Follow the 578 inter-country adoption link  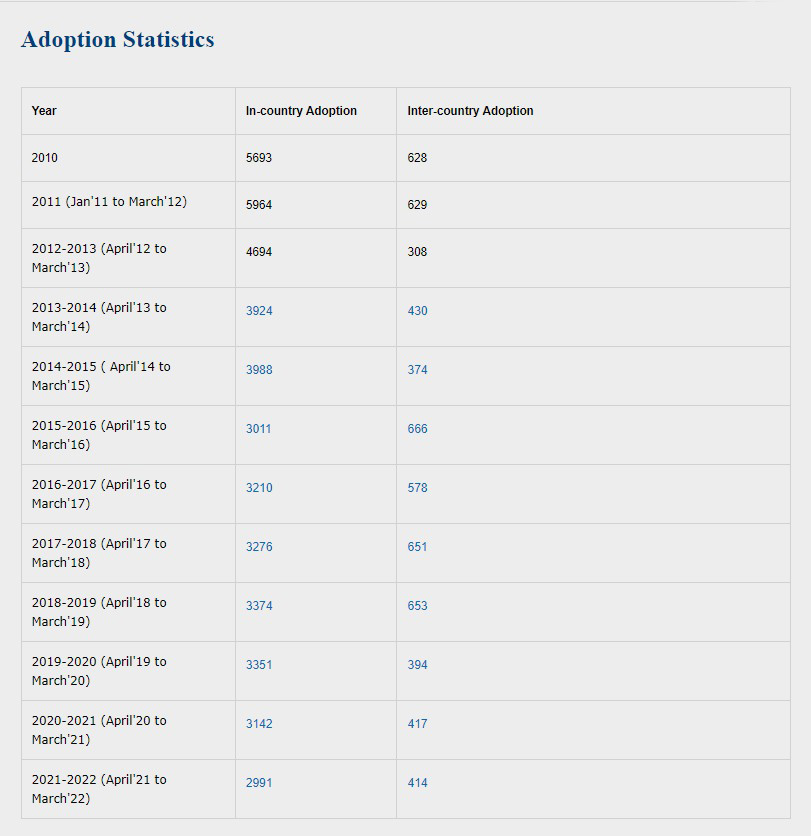(x=417, y=488)
